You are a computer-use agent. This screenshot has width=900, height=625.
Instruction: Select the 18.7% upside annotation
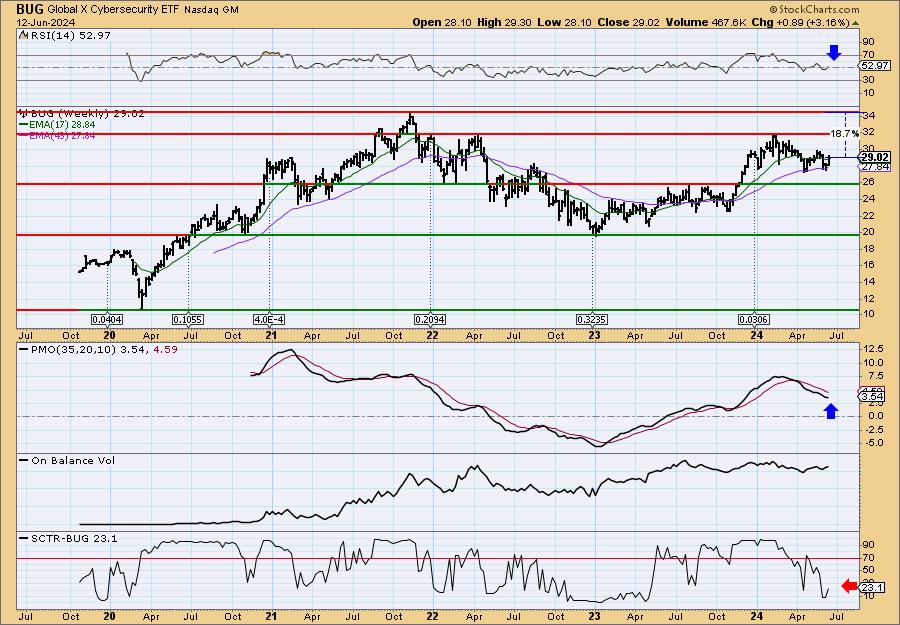tap(844, 133)
